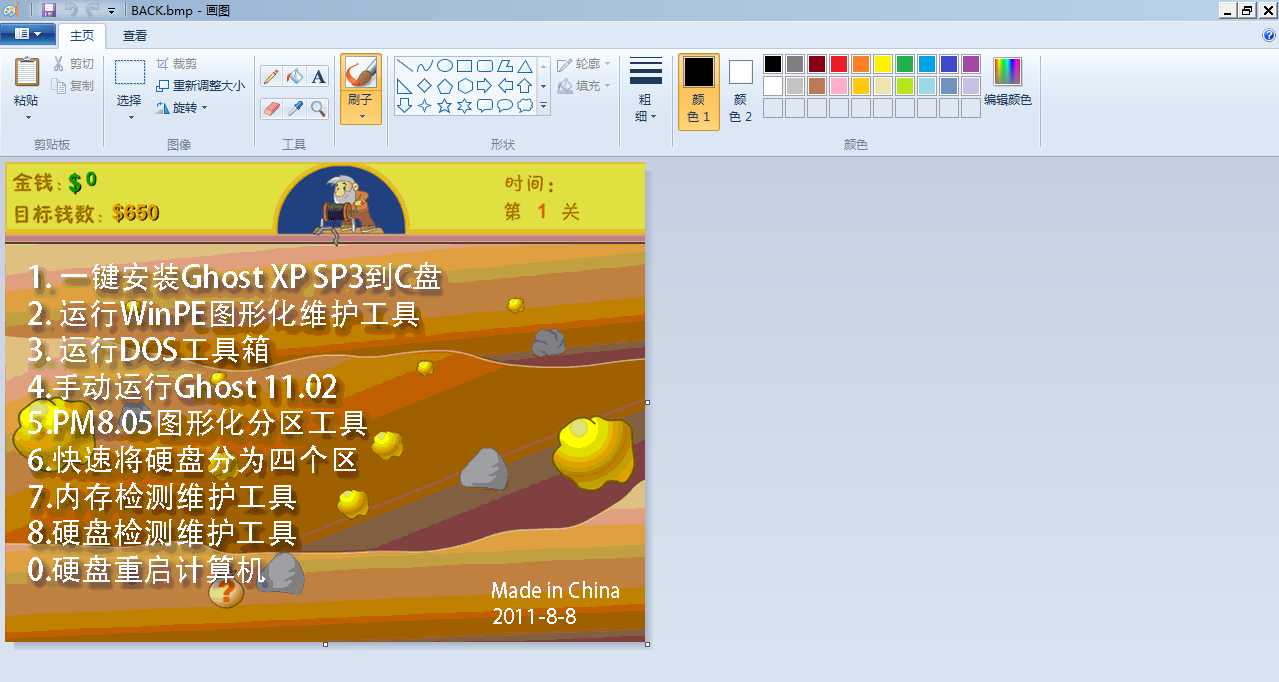Choose the Diamond shape

[x=424, y=86]
